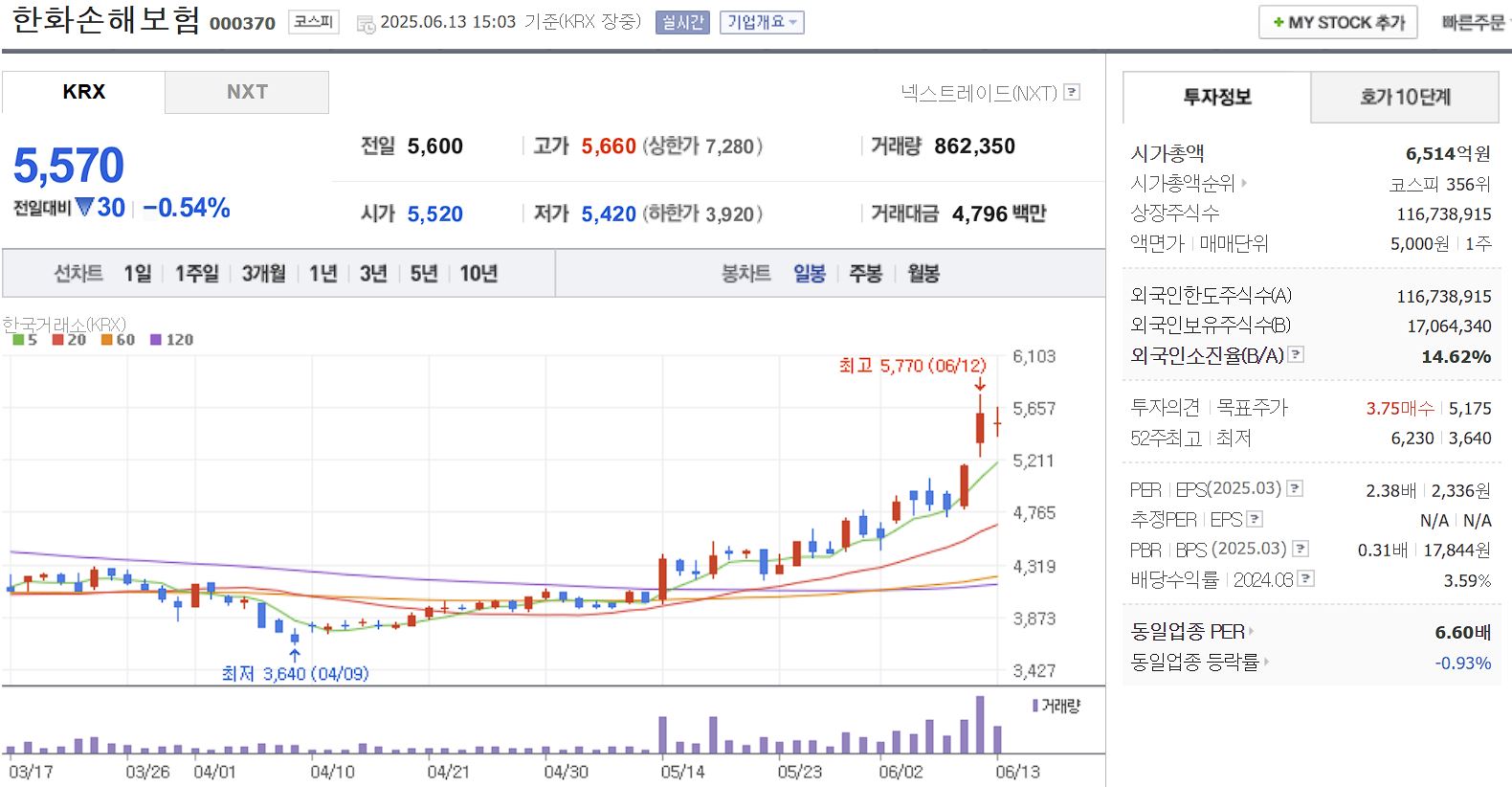Select 1일 line chart period
This screenshot has width=1512, height=787.
coord(138,274)
